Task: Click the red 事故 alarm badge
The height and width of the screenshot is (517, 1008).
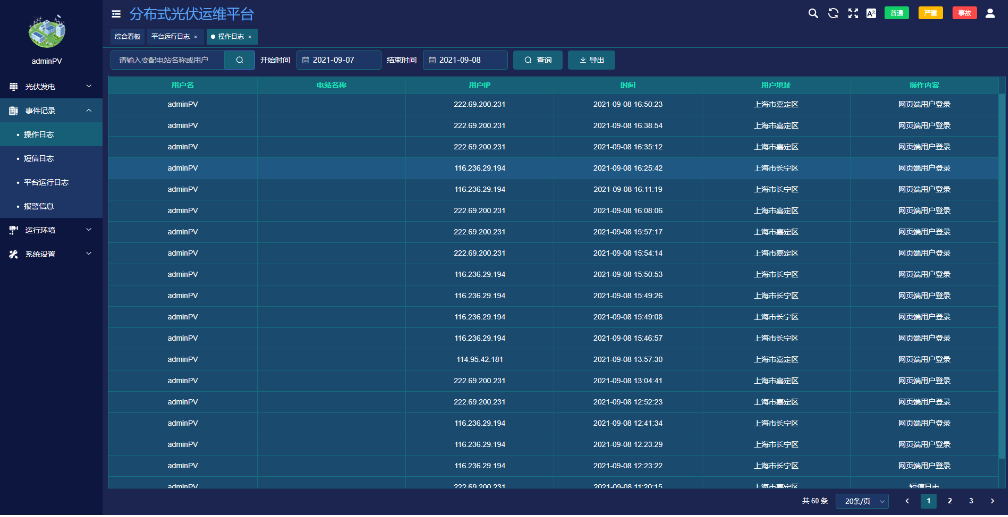Action: pyautogui.click(x=964, y=13)
